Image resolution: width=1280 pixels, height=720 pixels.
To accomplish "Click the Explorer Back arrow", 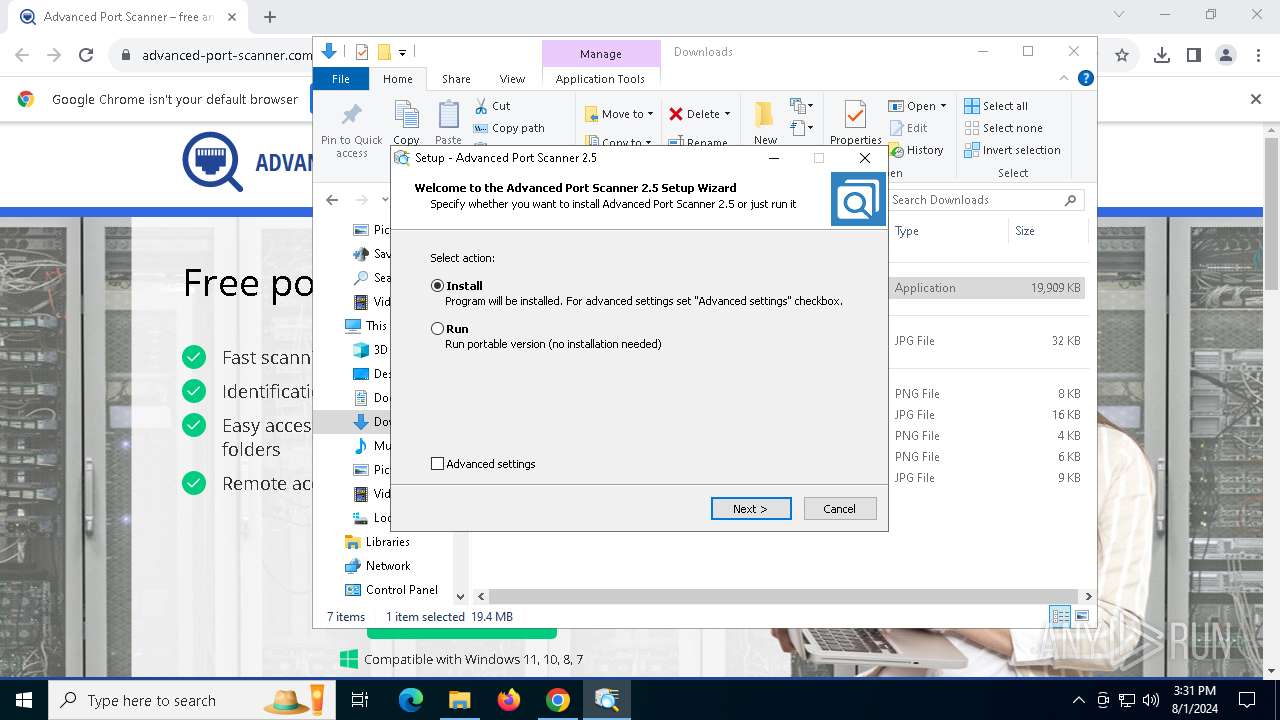I will point(333,200).
